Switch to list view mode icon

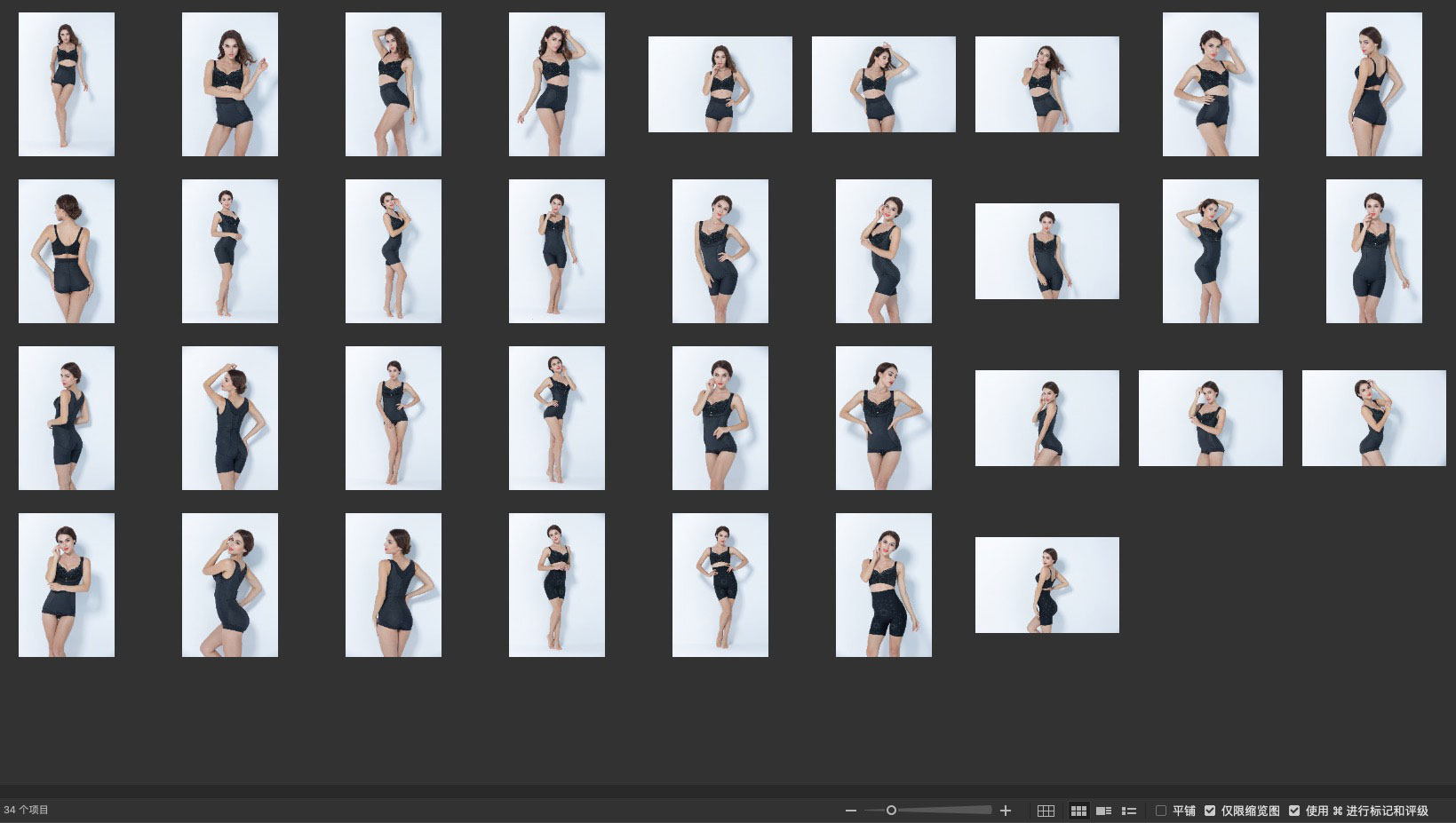(1129, 811)
